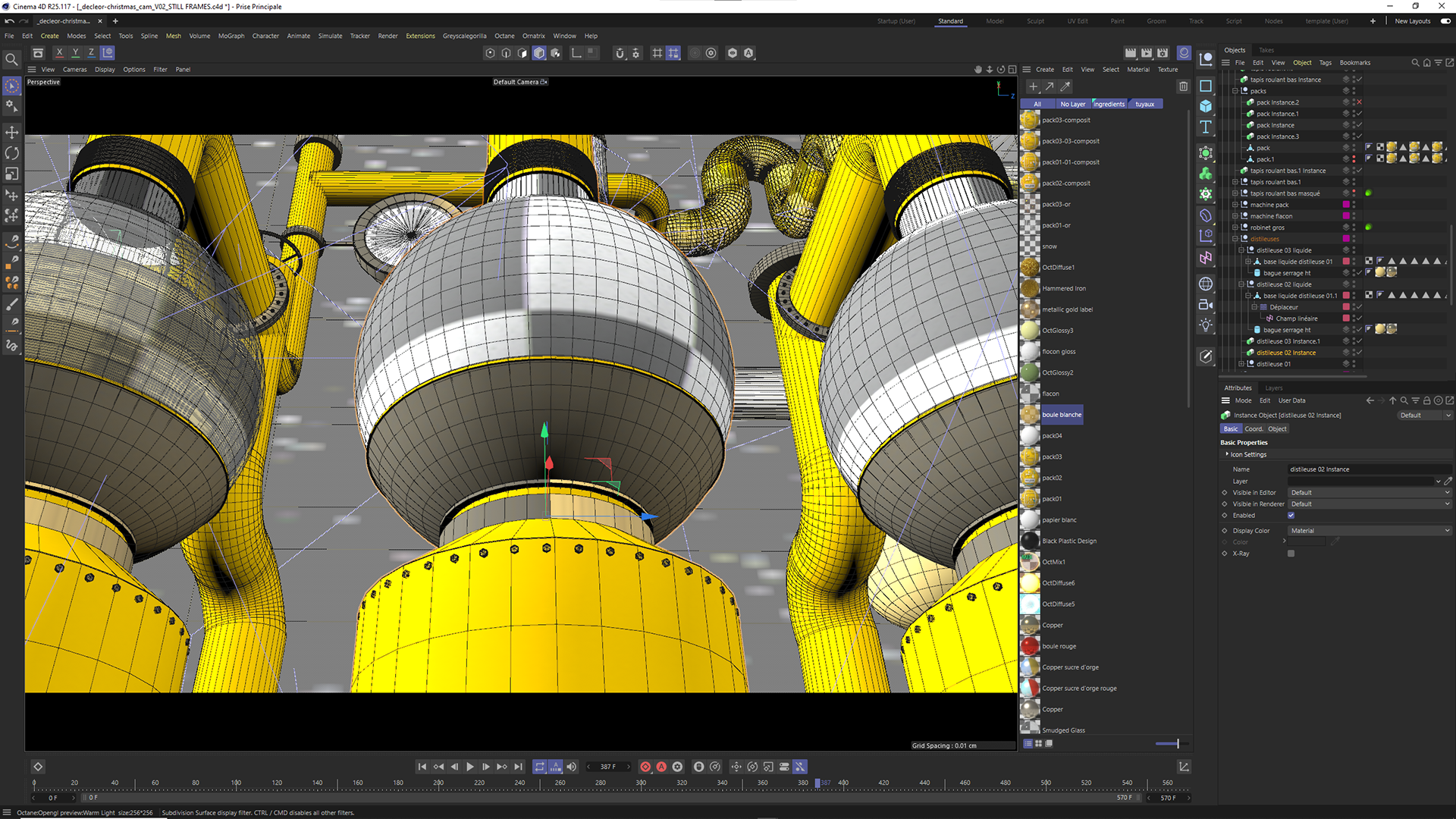Screen dimensions: 1456x819
Task: Open the Display Color dropdown
Action: [1370, 531]
